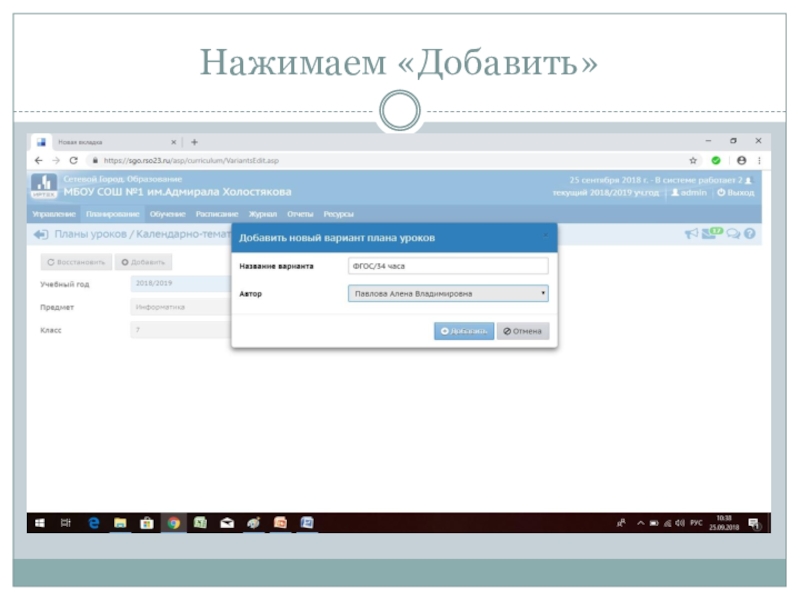Open the new browser tab plus button
This screenshot has height=600, width=800.
point(194,142)
